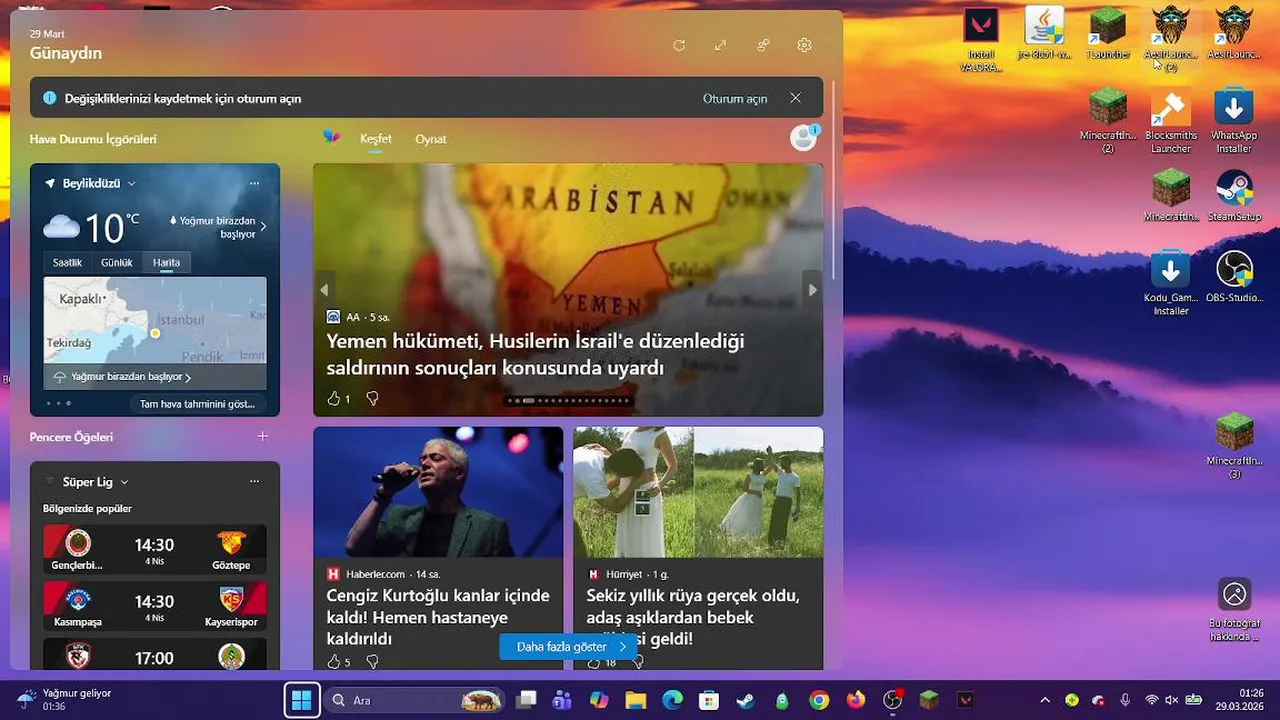The height and width of the screenshot is (720, 1280).
Task: Open Kodu_Game Installer desktop icon
Action: (x=1170, y=283)
